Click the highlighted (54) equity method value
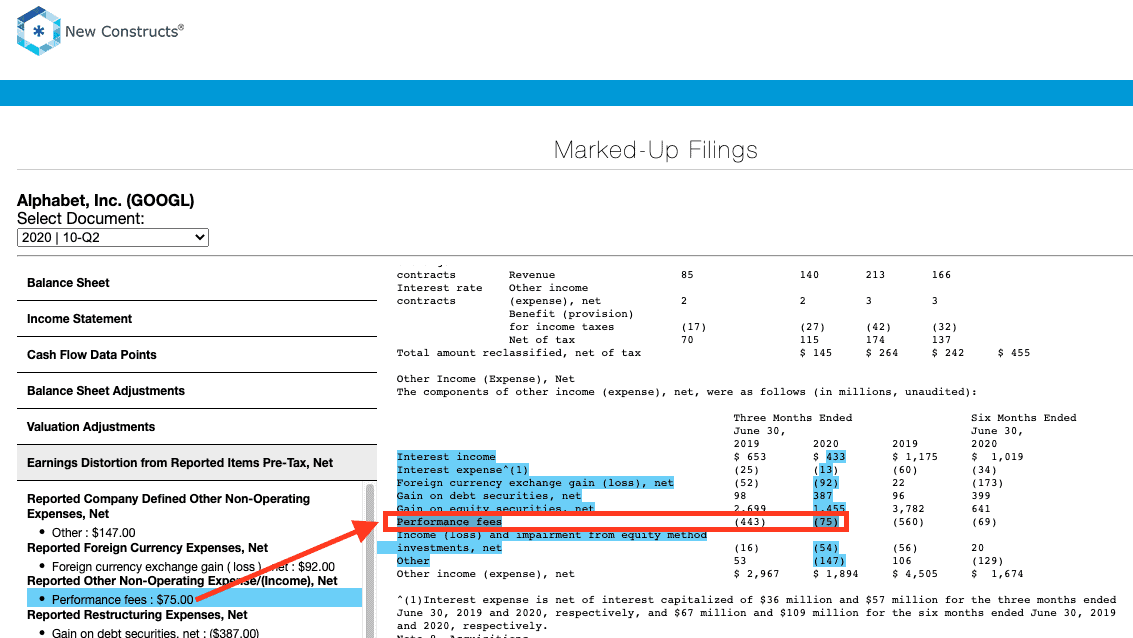 click(x=826, y=548)
